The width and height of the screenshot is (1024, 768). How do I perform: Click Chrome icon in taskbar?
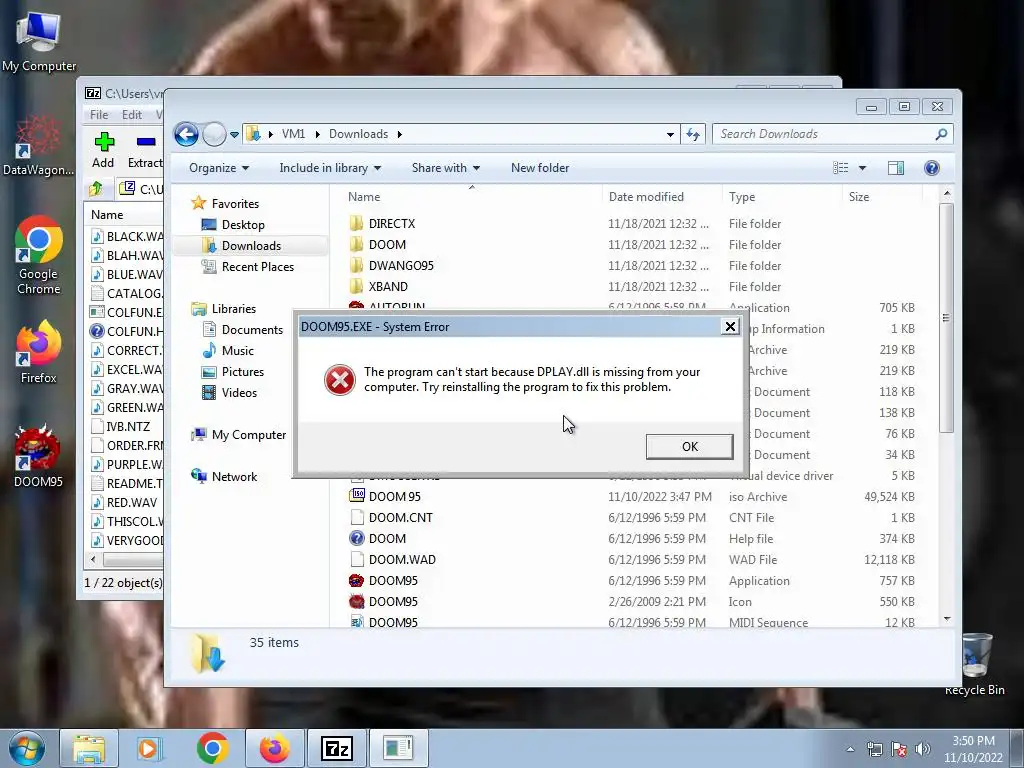click(x=212, y=748)
